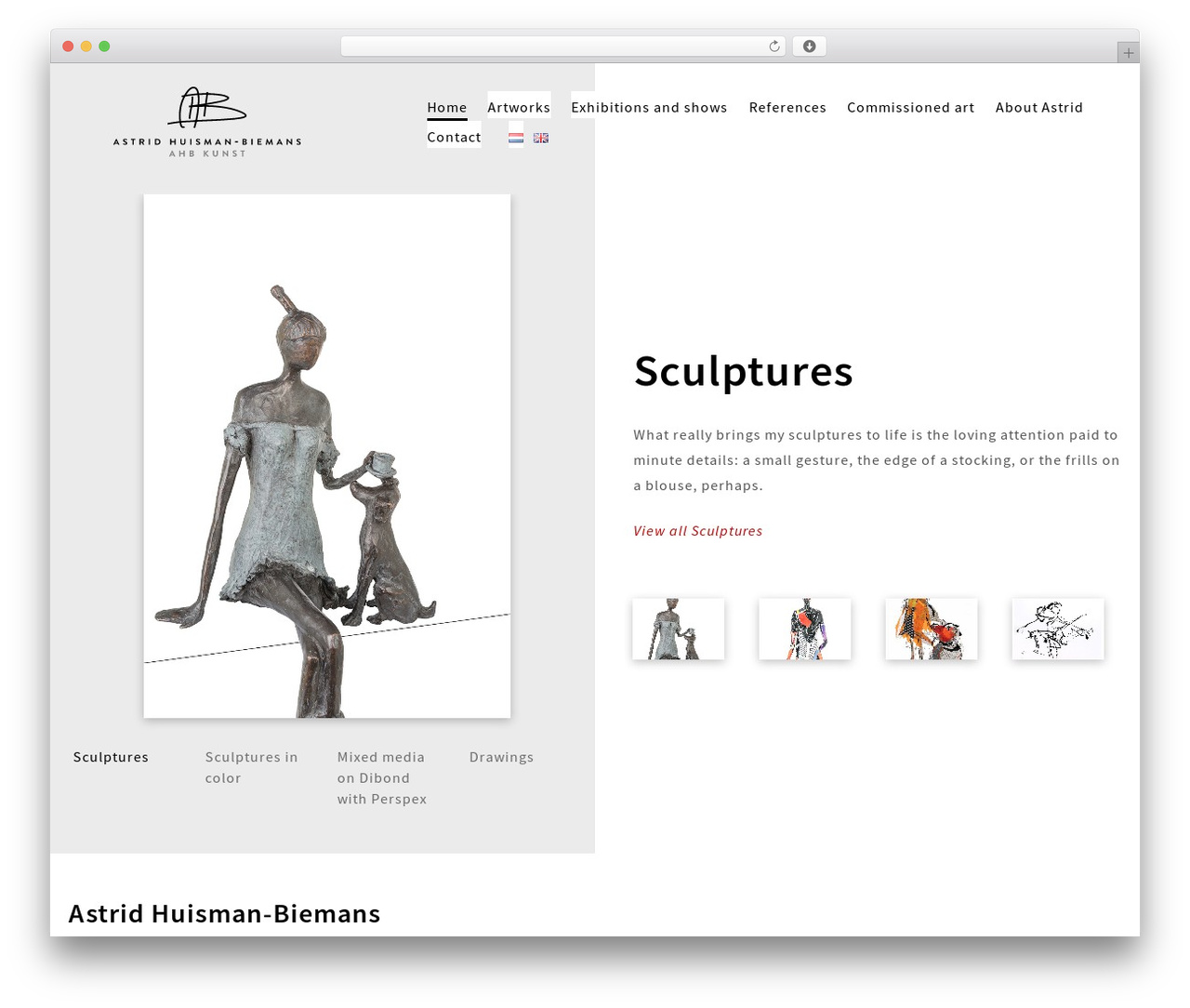Open the References page

tap(787, 108)
